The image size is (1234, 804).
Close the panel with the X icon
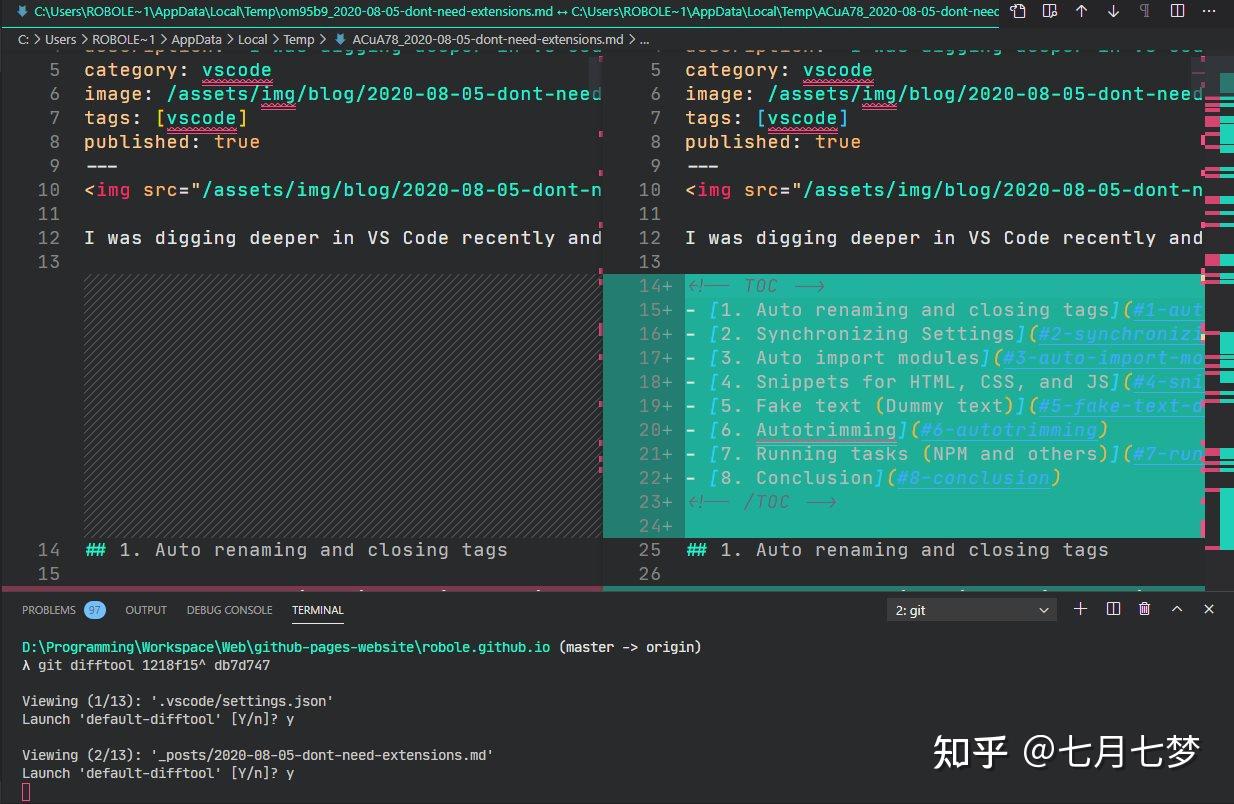tap(1209, 609)
